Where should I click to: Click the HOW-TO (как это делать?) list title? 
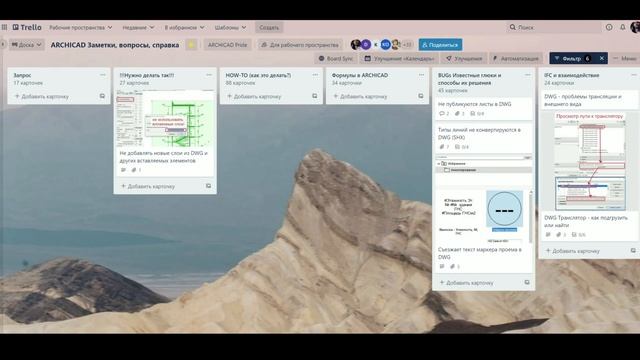258,75
